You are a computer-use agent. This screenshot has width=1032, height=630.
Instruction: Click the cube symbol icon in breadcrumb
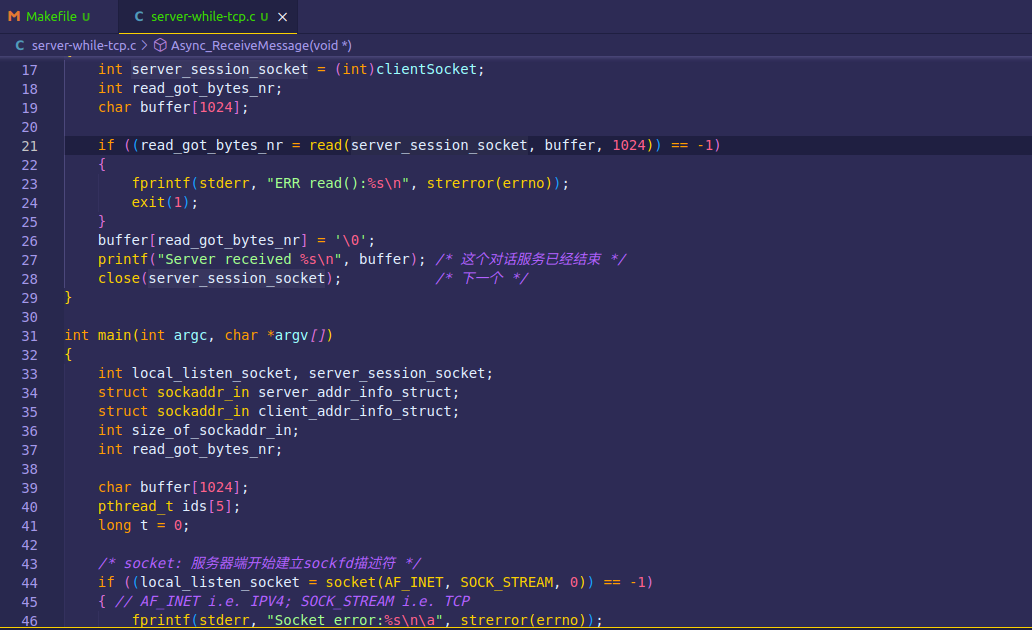point(160,45)
